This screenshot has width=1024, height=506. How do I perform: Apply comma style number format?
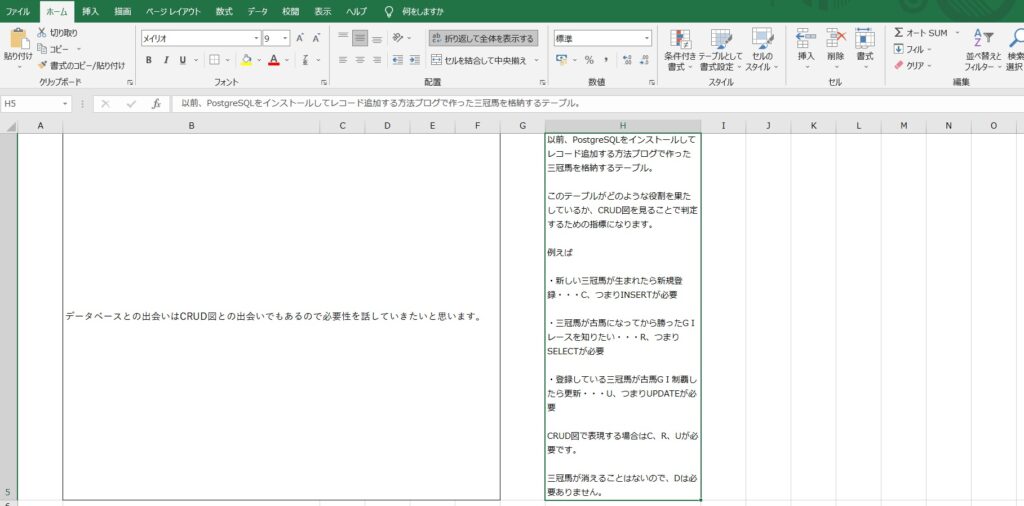point(606,60)
